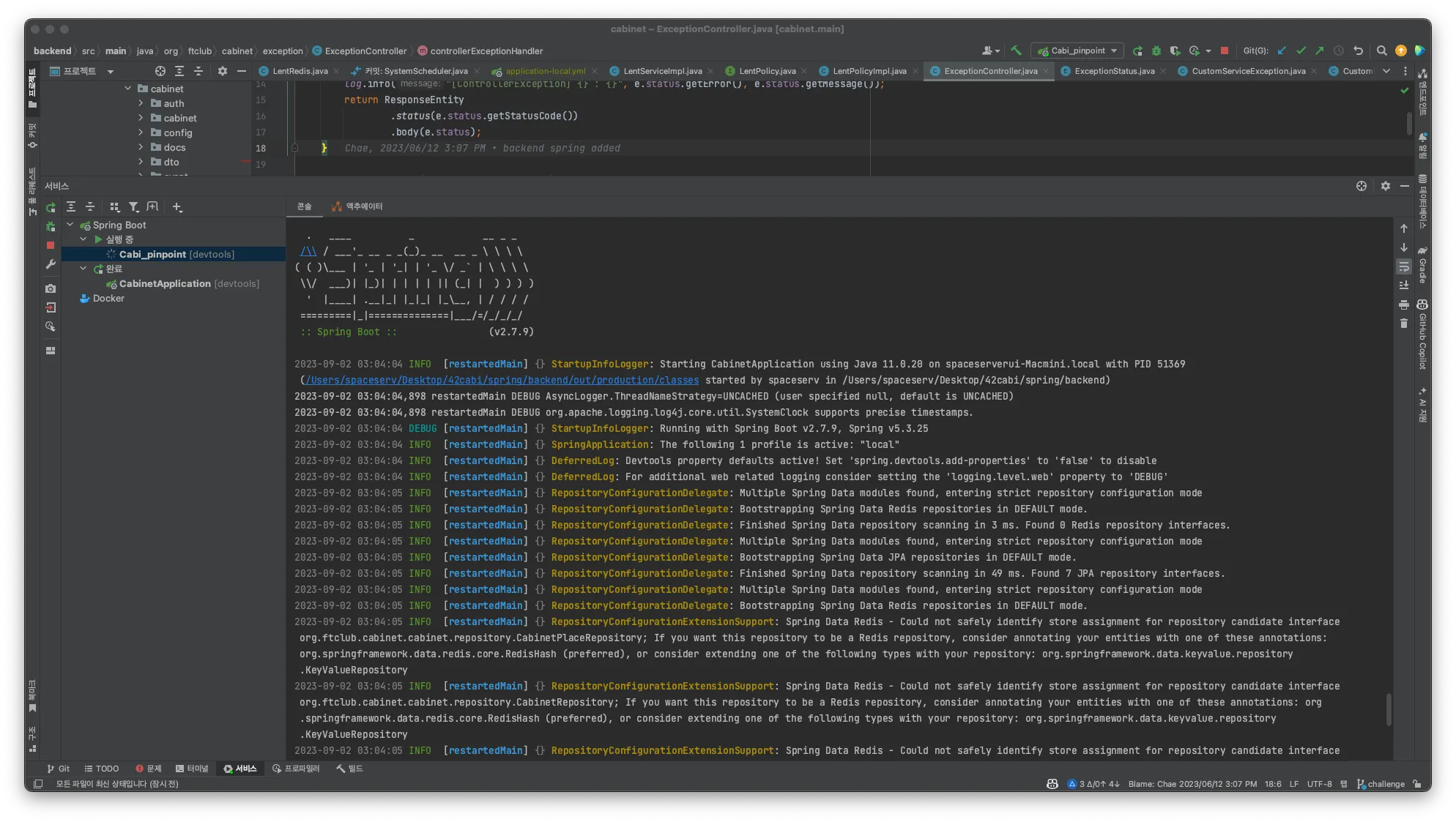The image size is (1456, 822).
Task: Click the challenge git branch widget
Action: [1381, 784]
